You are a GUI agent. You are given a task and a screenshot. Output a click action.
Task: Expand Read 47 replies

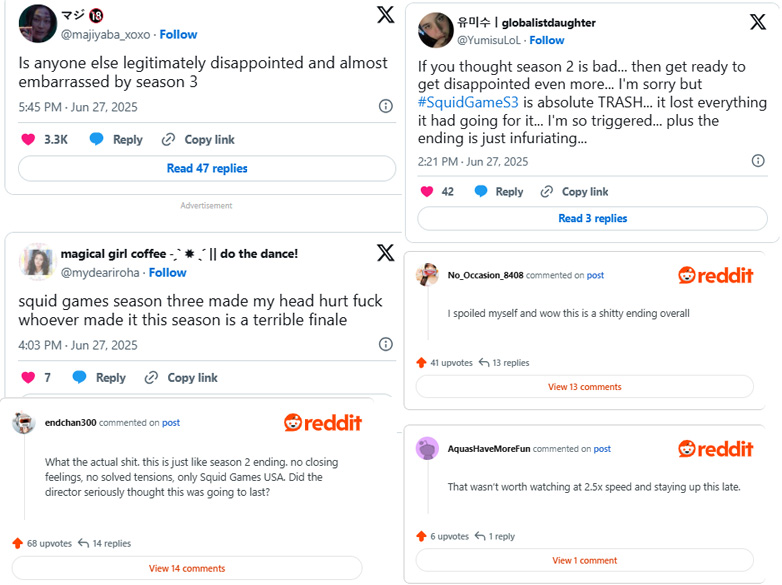pyautogui.click(x=207, y=168)
